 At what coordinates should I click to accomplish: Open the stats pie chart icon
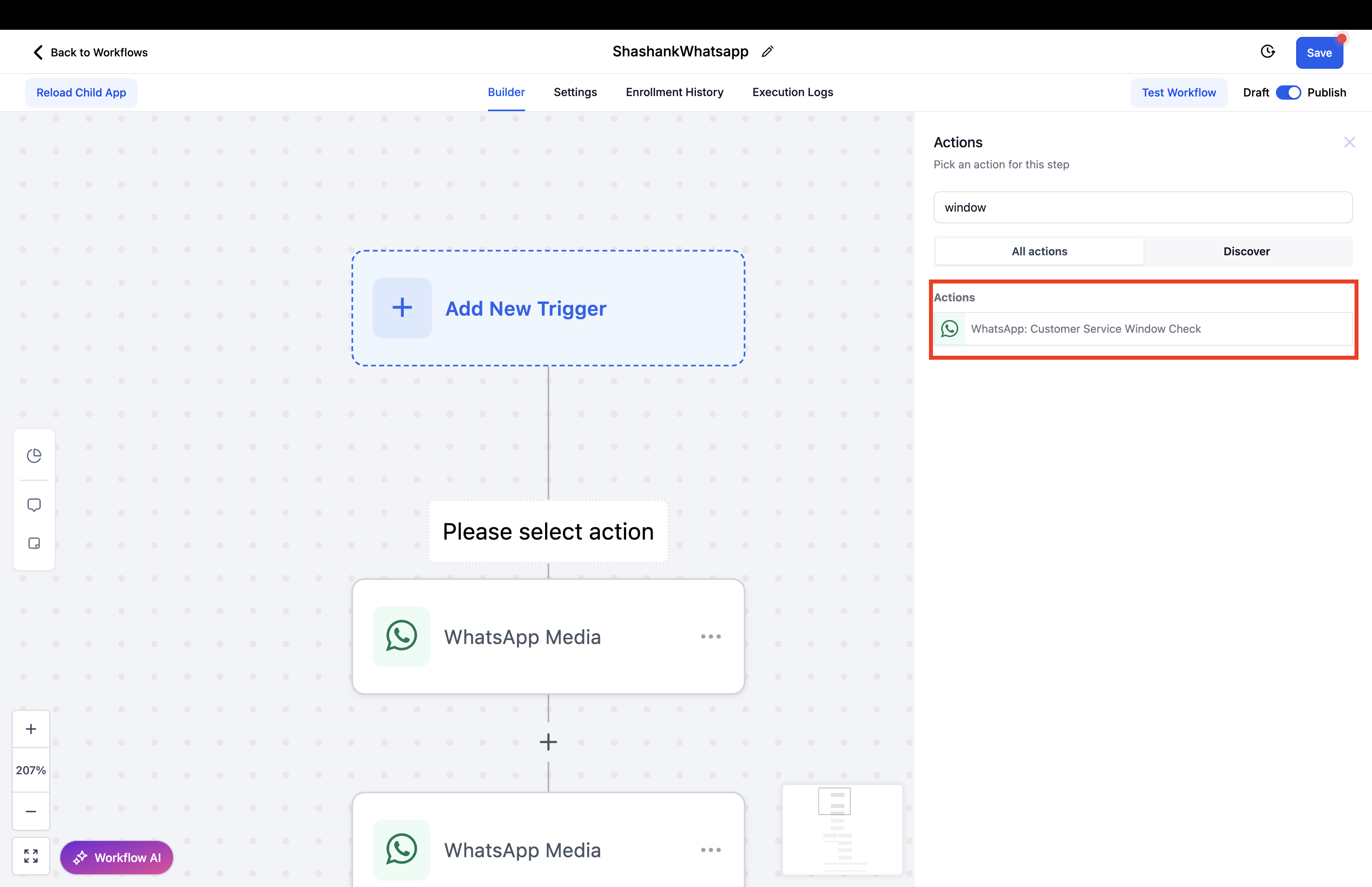point(34,455)
